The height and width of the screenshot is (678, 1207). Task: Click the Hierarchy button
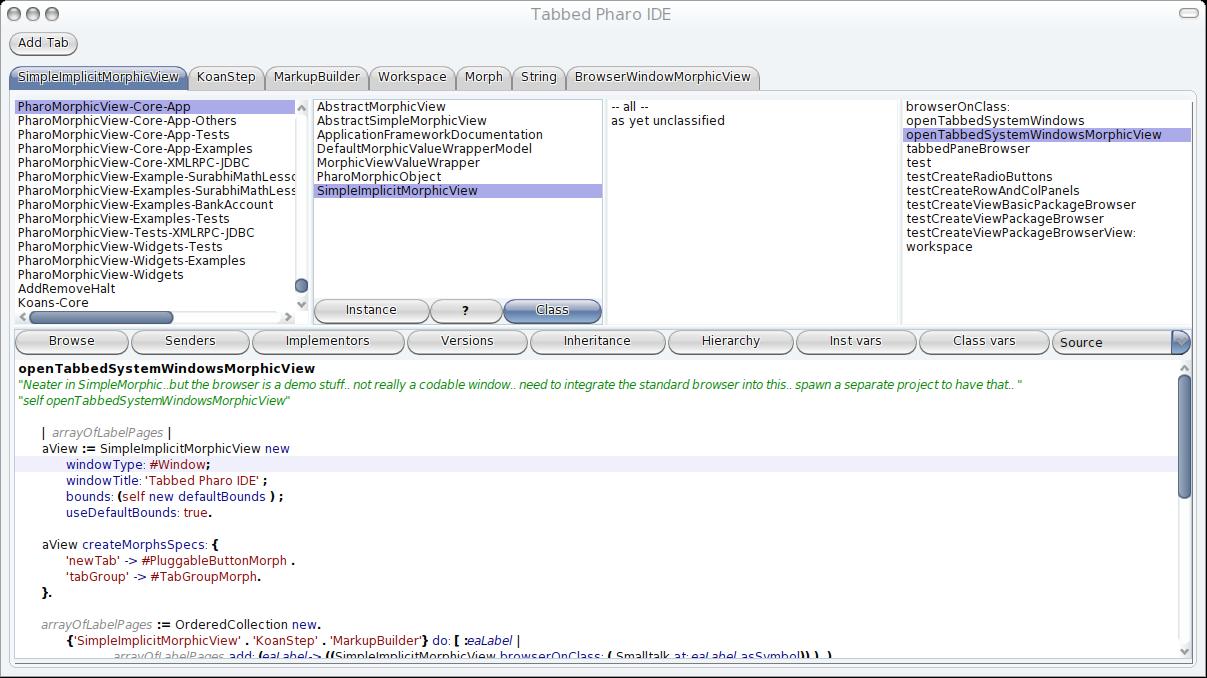pyautogui.click(x=730, y=341)
